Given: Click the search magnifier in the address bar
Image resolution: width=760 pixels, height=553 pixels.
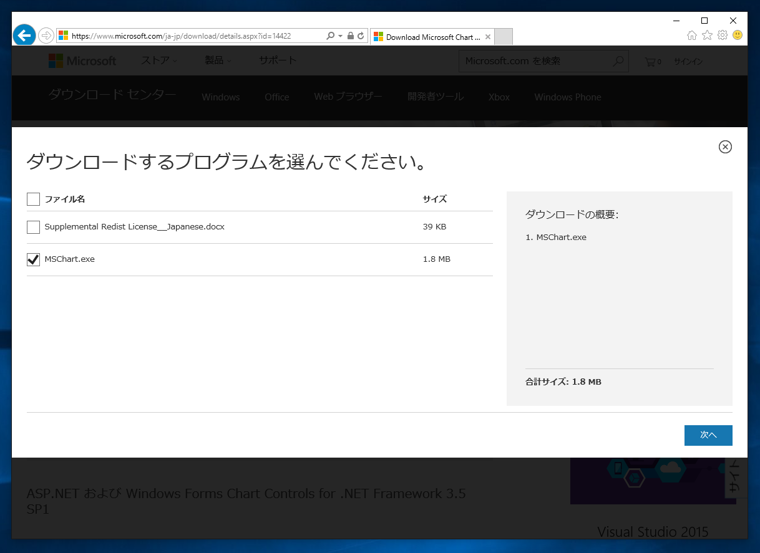Looking at the screenshot, I should [330, 36].
